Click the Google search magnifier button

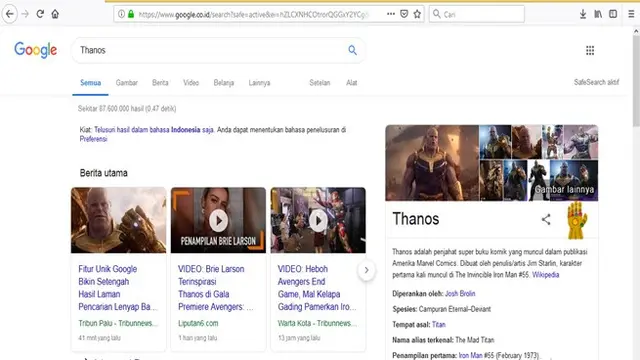tap(352, 50)
